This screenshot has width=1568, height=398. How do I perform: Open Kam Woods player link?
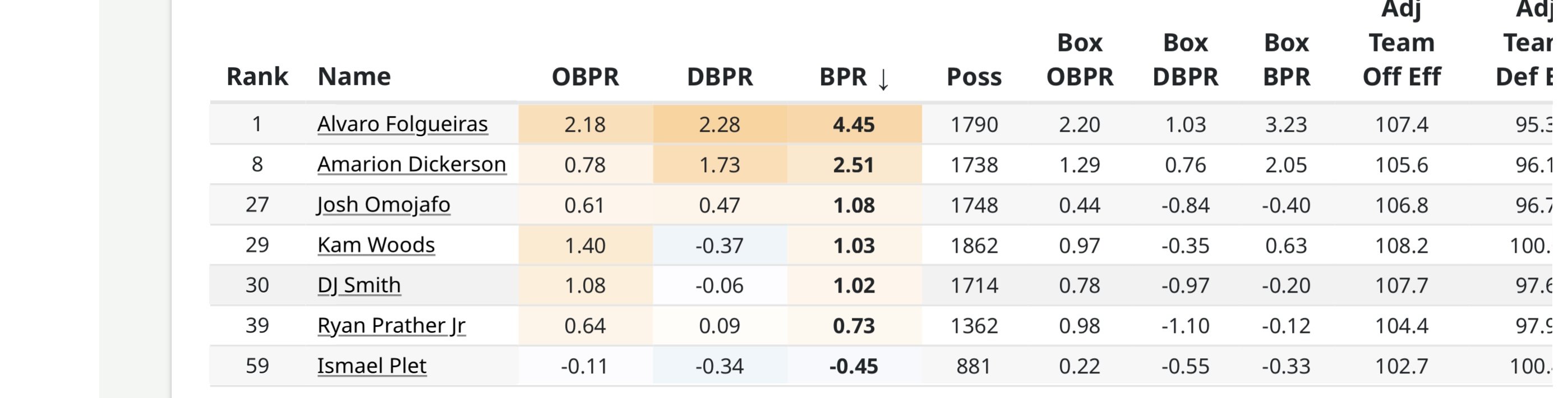tap(376, 246)
